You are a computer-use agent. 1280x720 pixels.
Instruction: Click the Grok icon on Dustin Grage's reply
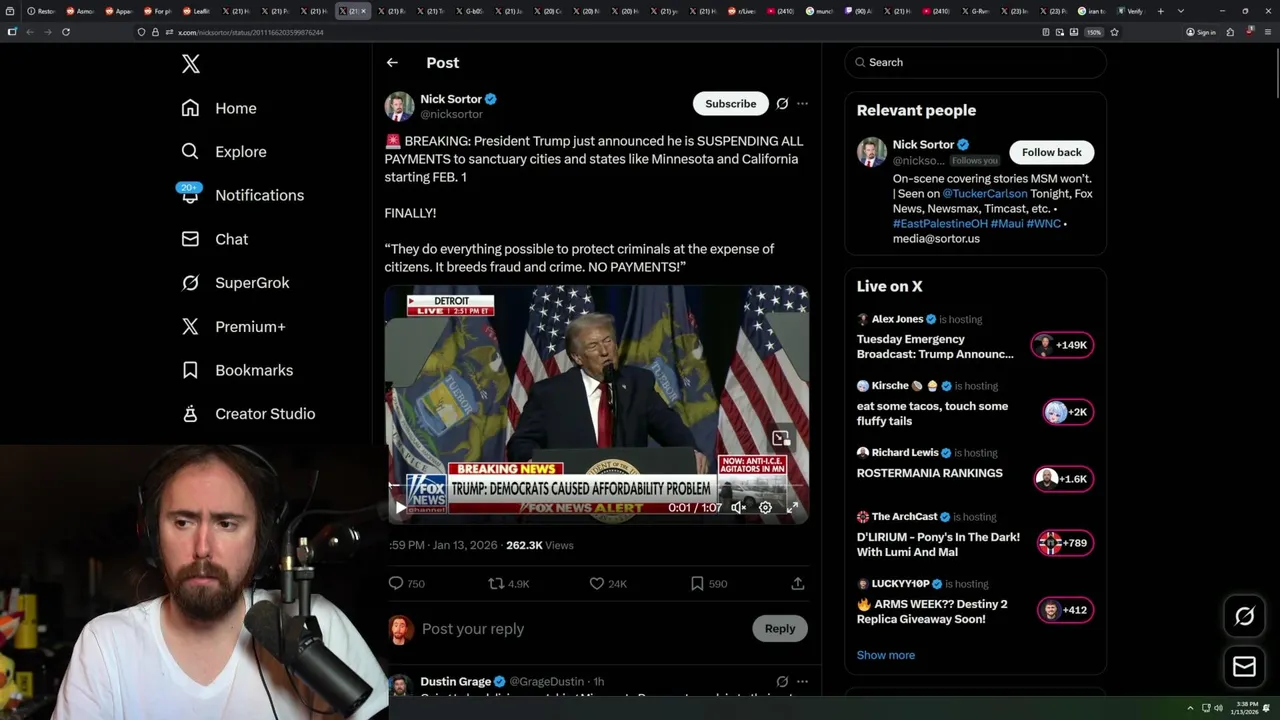782,682
